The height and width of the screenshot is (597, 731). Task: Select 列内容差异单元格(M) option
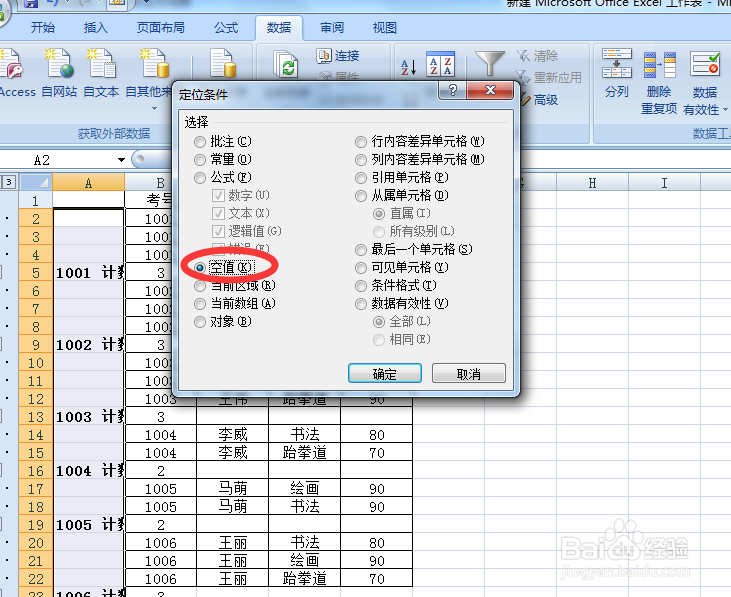pos(420,159)
